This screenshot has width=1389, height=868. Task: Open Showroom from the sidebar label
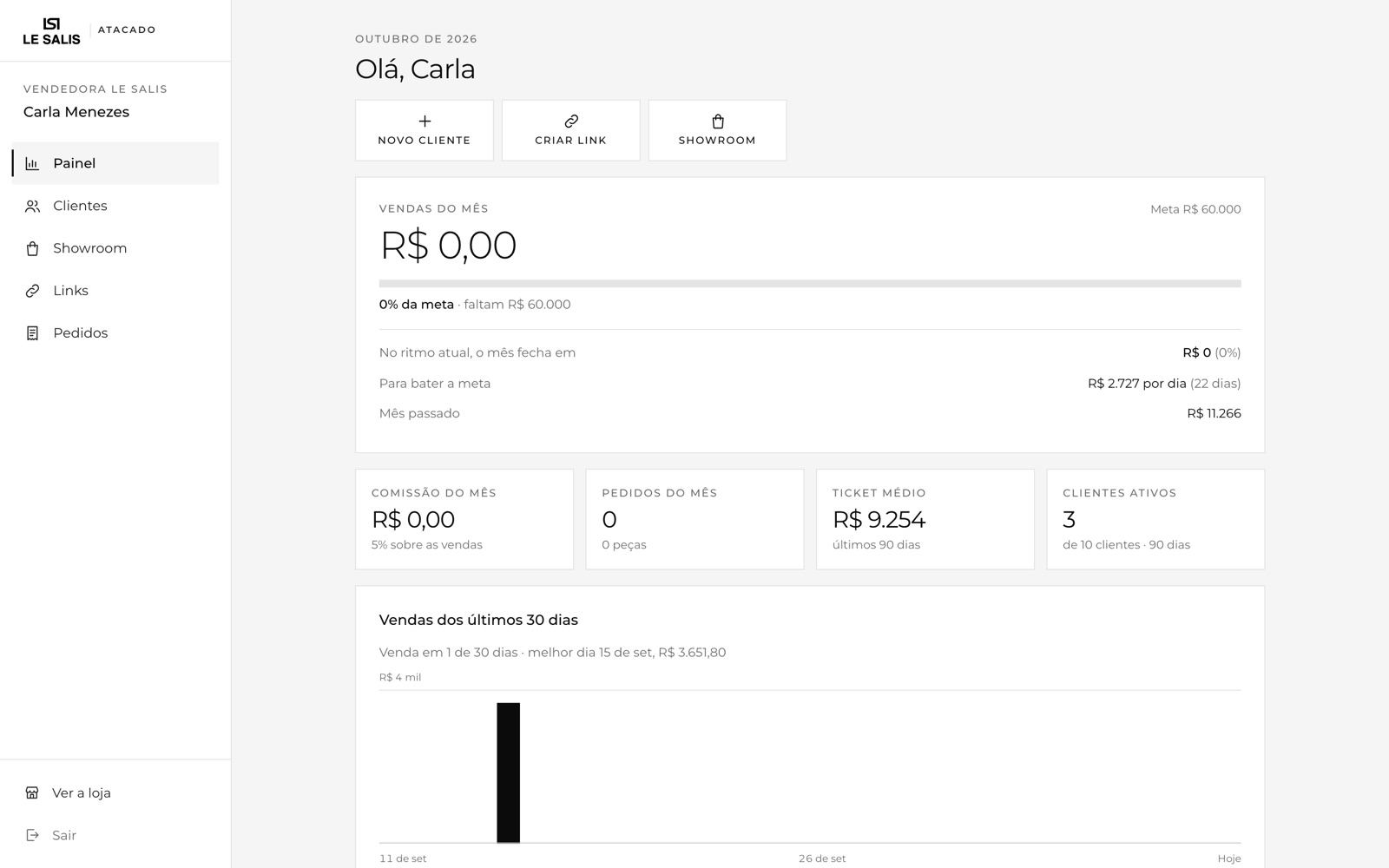[x=89, y=248]
